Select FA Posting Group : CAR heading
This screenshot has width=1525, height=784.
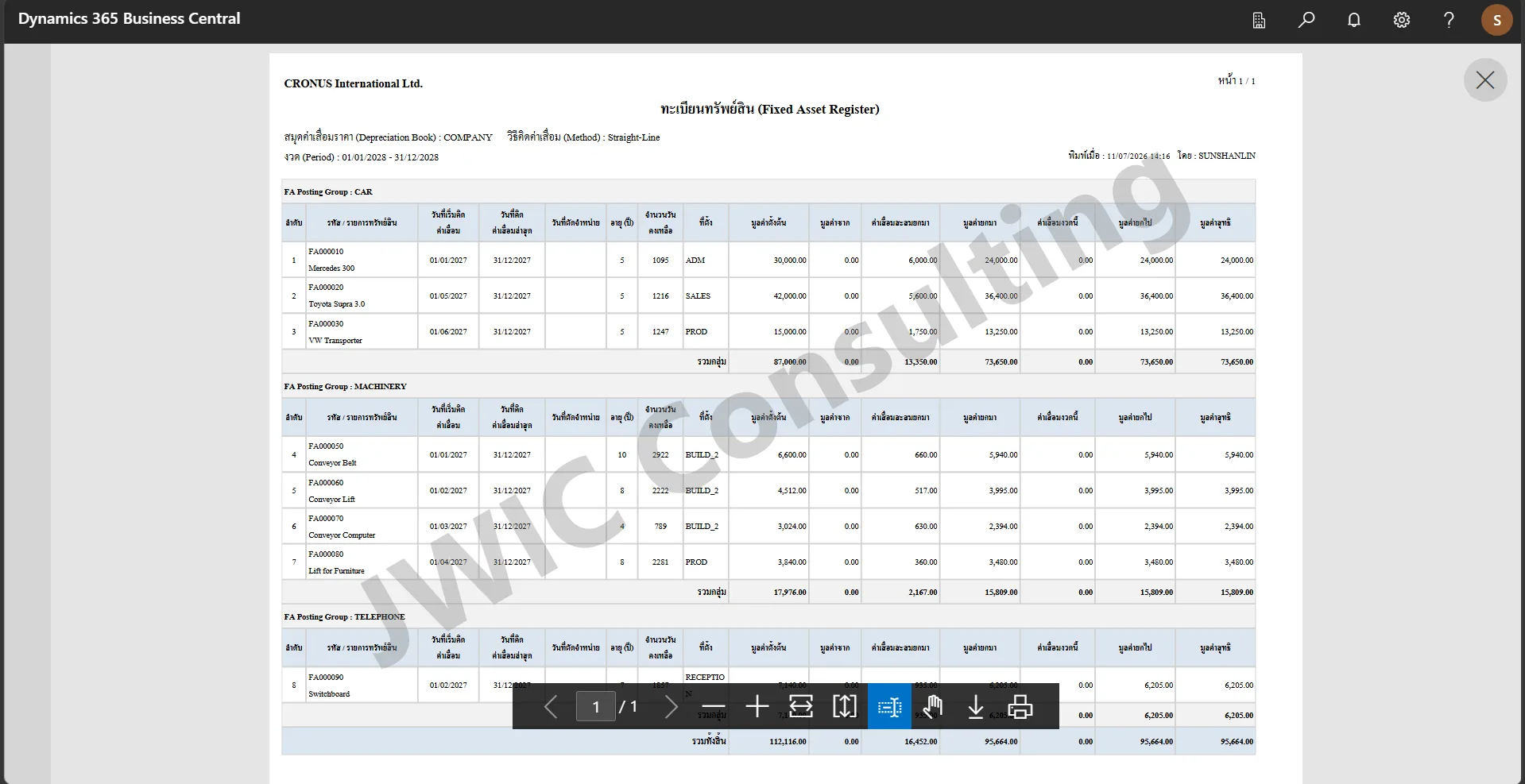tap(328, 192)
